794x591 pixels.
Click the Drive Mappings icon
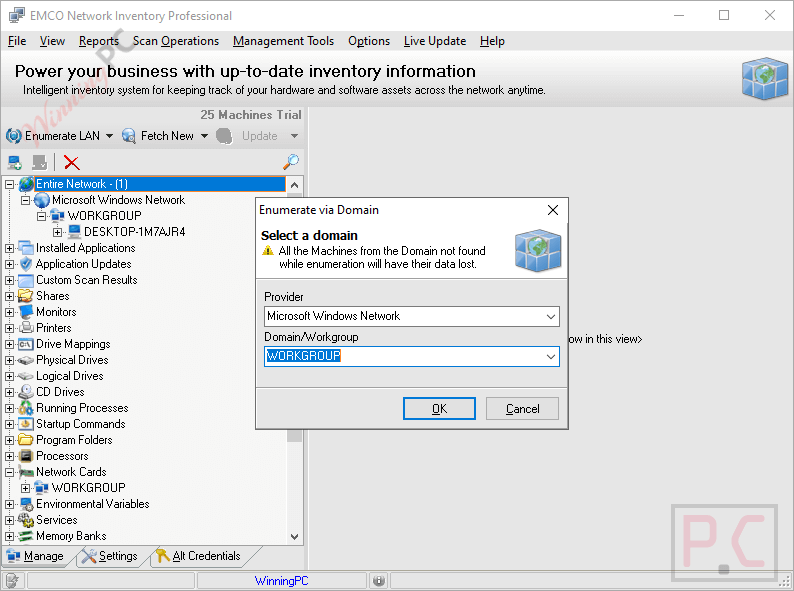click(26, 344)
